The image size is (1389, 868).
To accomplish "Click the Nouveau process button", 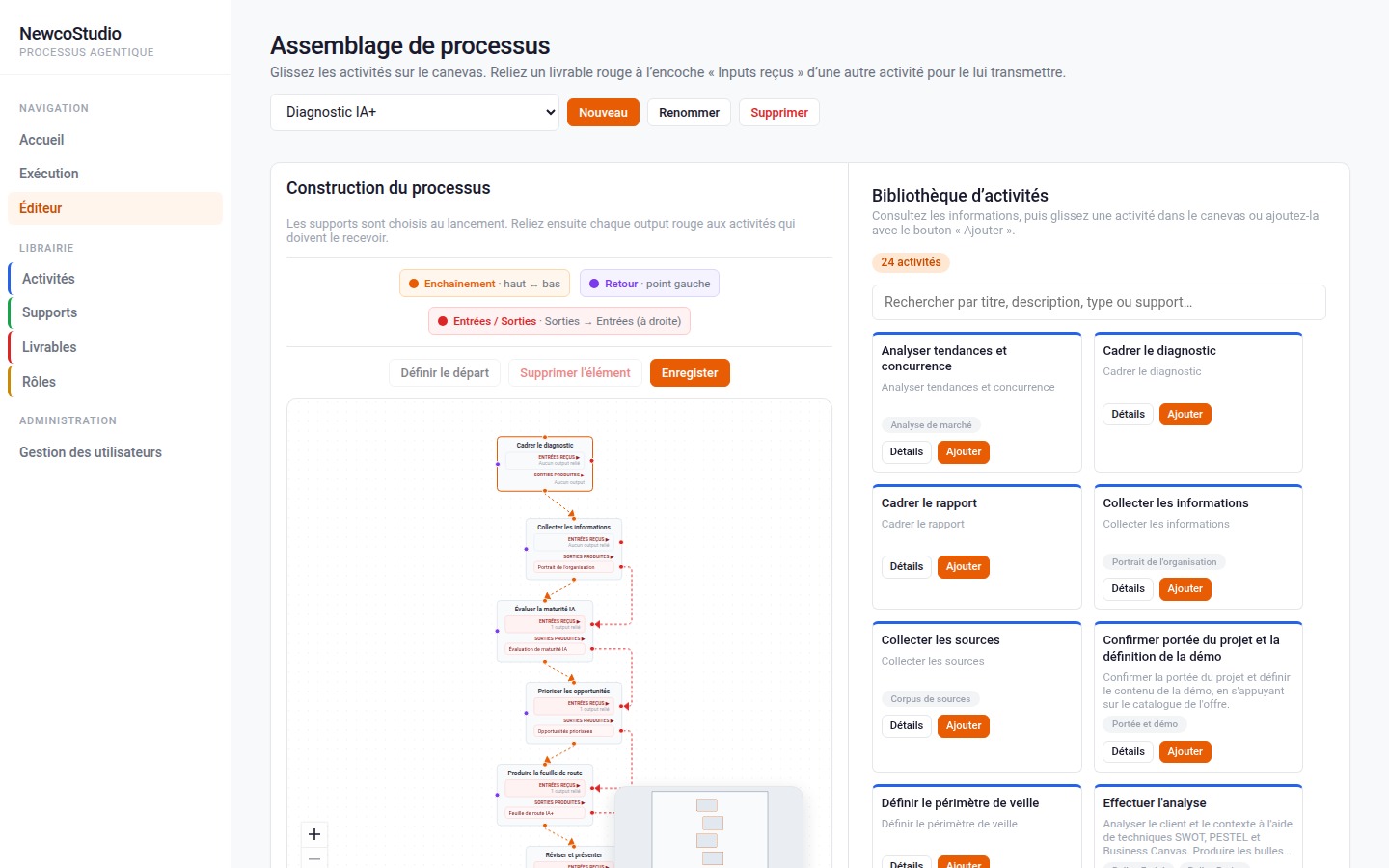I will coord(603,113).
